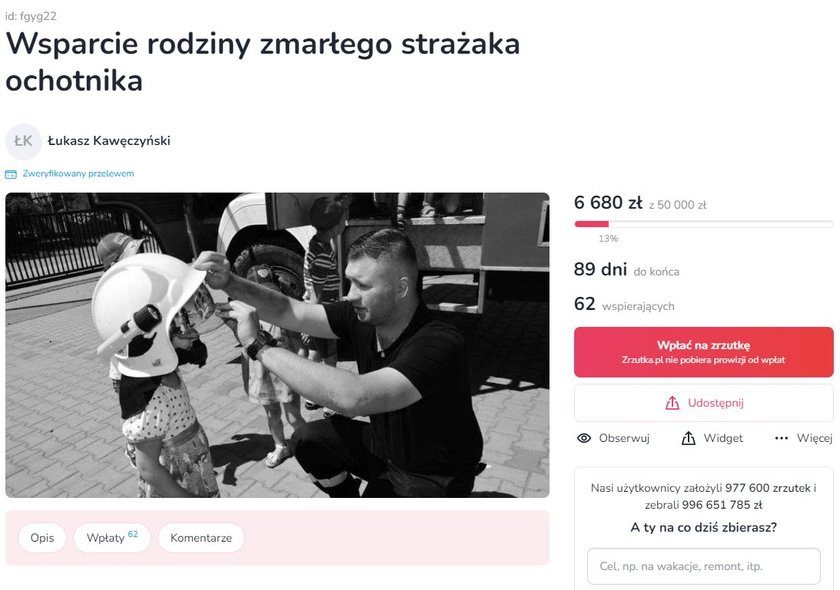
Task: Open the Opis tab
Action: (42, 538)
